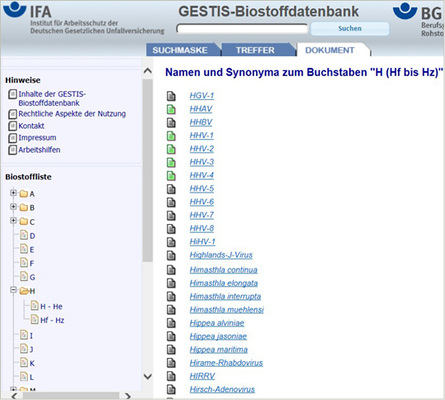Click the green document icon beside HHV-2
Screen dimensions: 445x400
pos(171,149)
